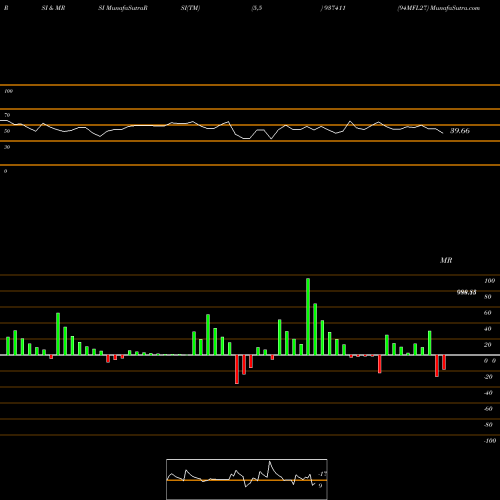Click the SI MunafaSutraR header text

click(x=123, y=8)
